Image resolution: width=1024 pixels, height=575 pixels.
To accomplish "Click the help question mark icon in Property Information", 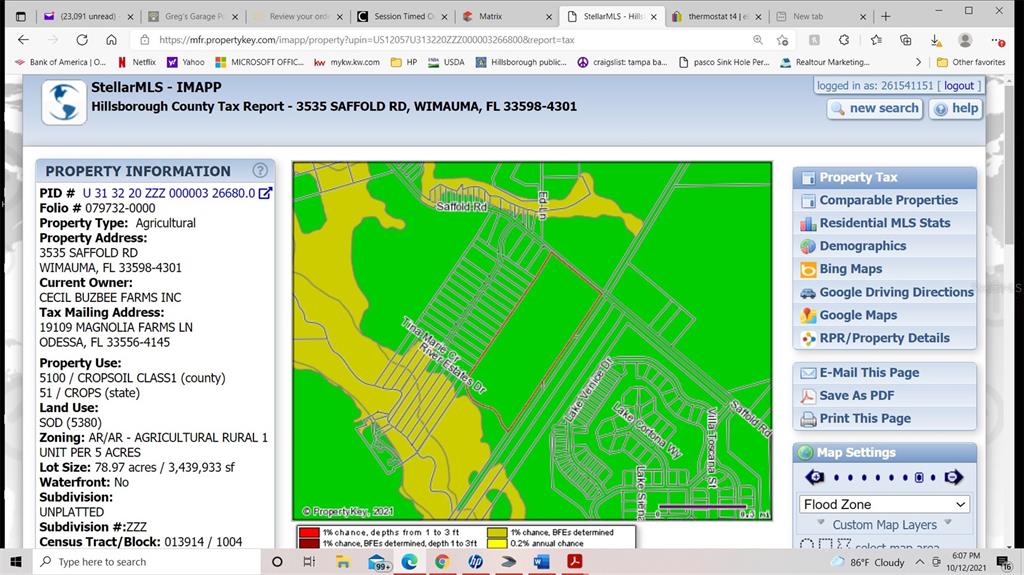I will coord(260,171).
